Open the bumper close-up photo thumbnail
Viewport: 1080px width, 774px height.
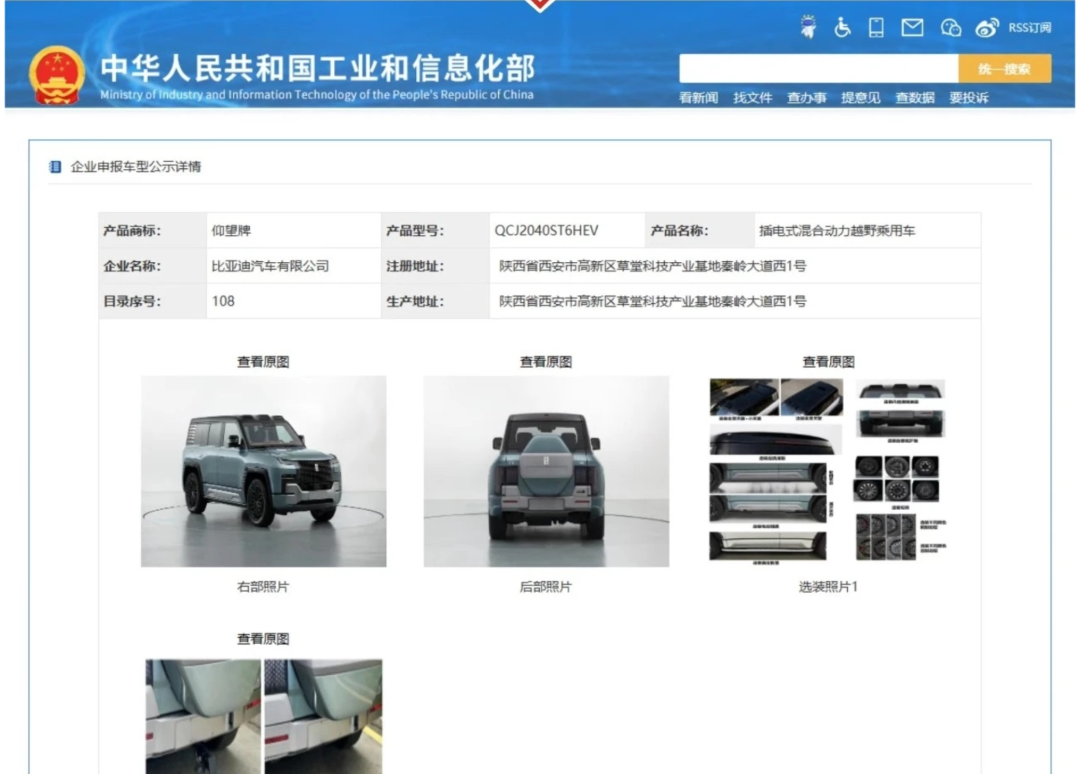pos(264,716)
